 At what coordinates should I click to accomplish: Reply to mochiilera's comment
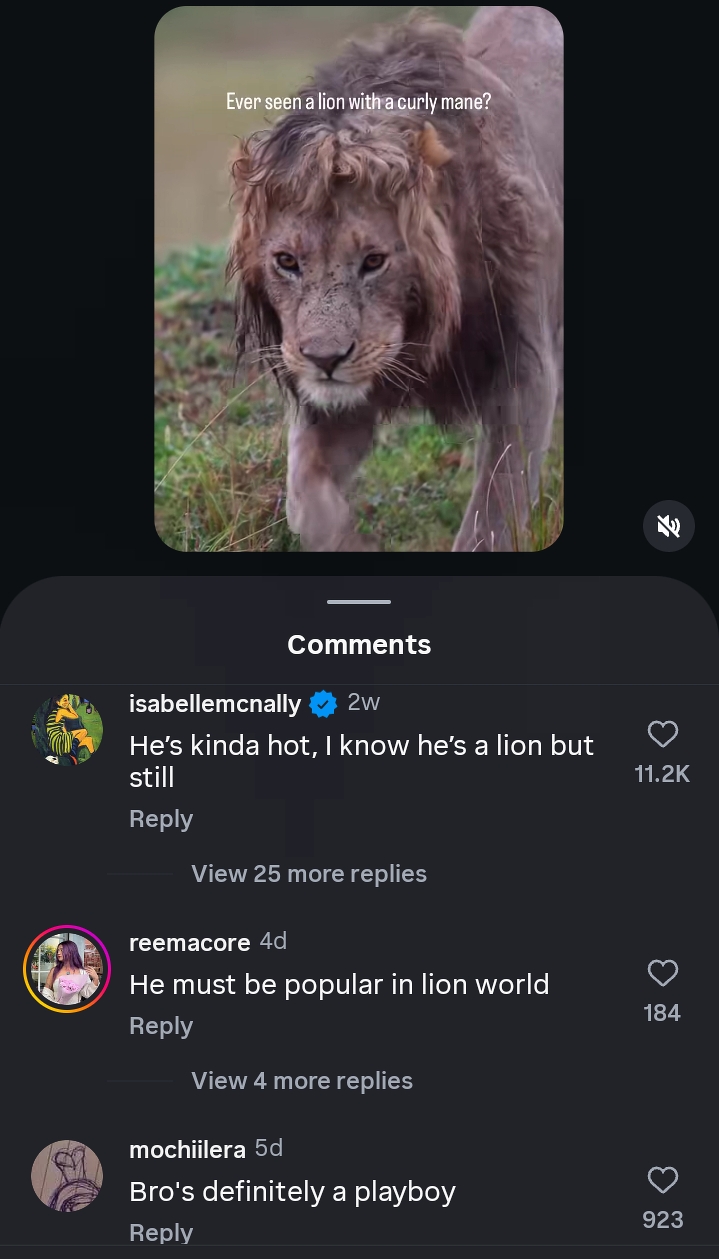(x=161, y=1233)
